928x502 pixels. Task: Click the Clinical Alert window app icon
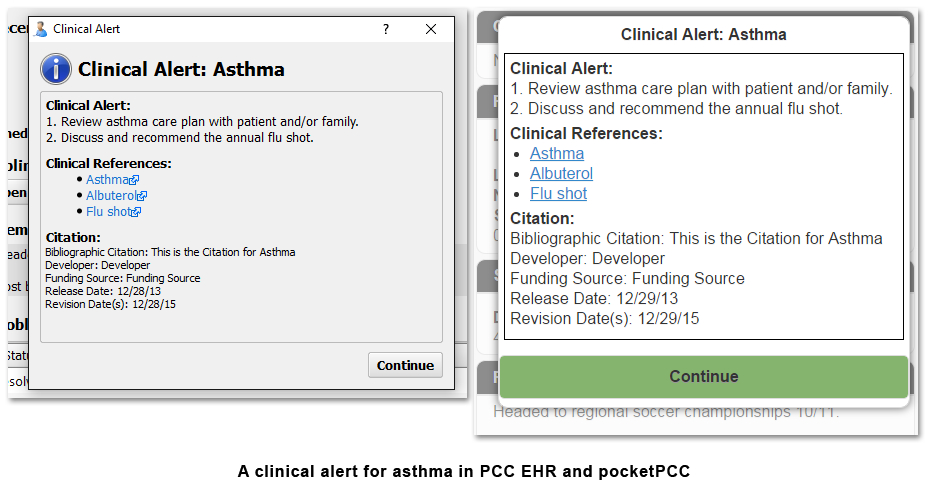tap(41, 29)
